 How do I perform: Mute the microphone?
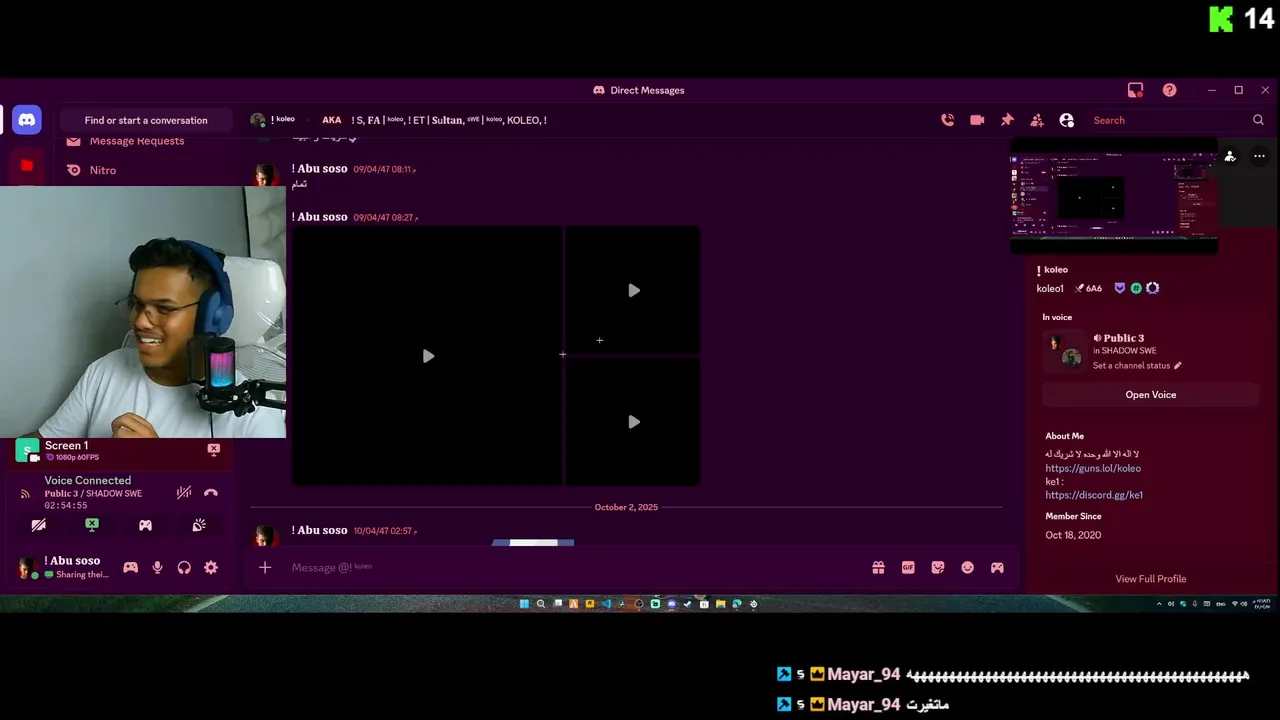point(157,567)
